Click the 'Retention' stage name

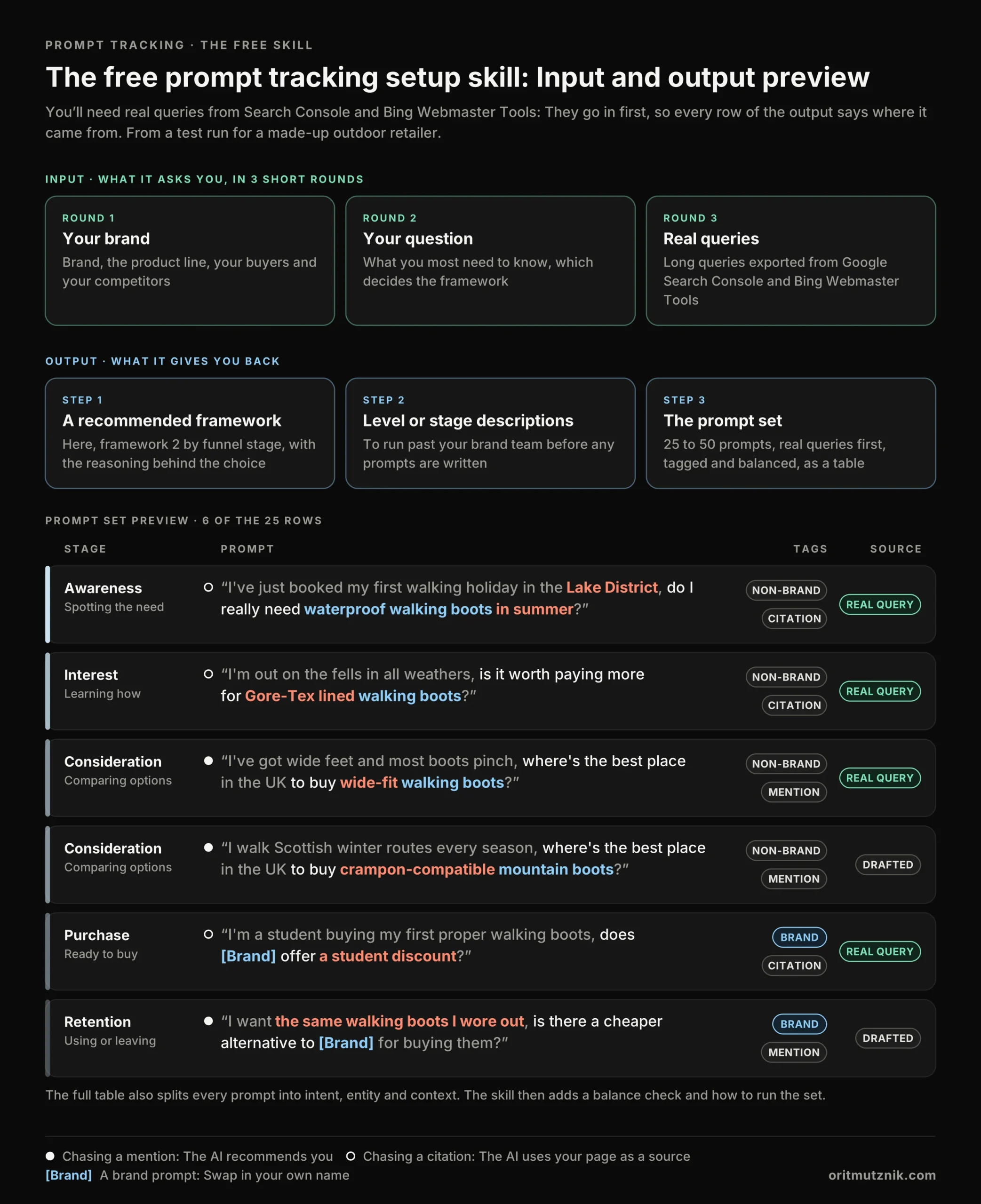point(97,1022)
